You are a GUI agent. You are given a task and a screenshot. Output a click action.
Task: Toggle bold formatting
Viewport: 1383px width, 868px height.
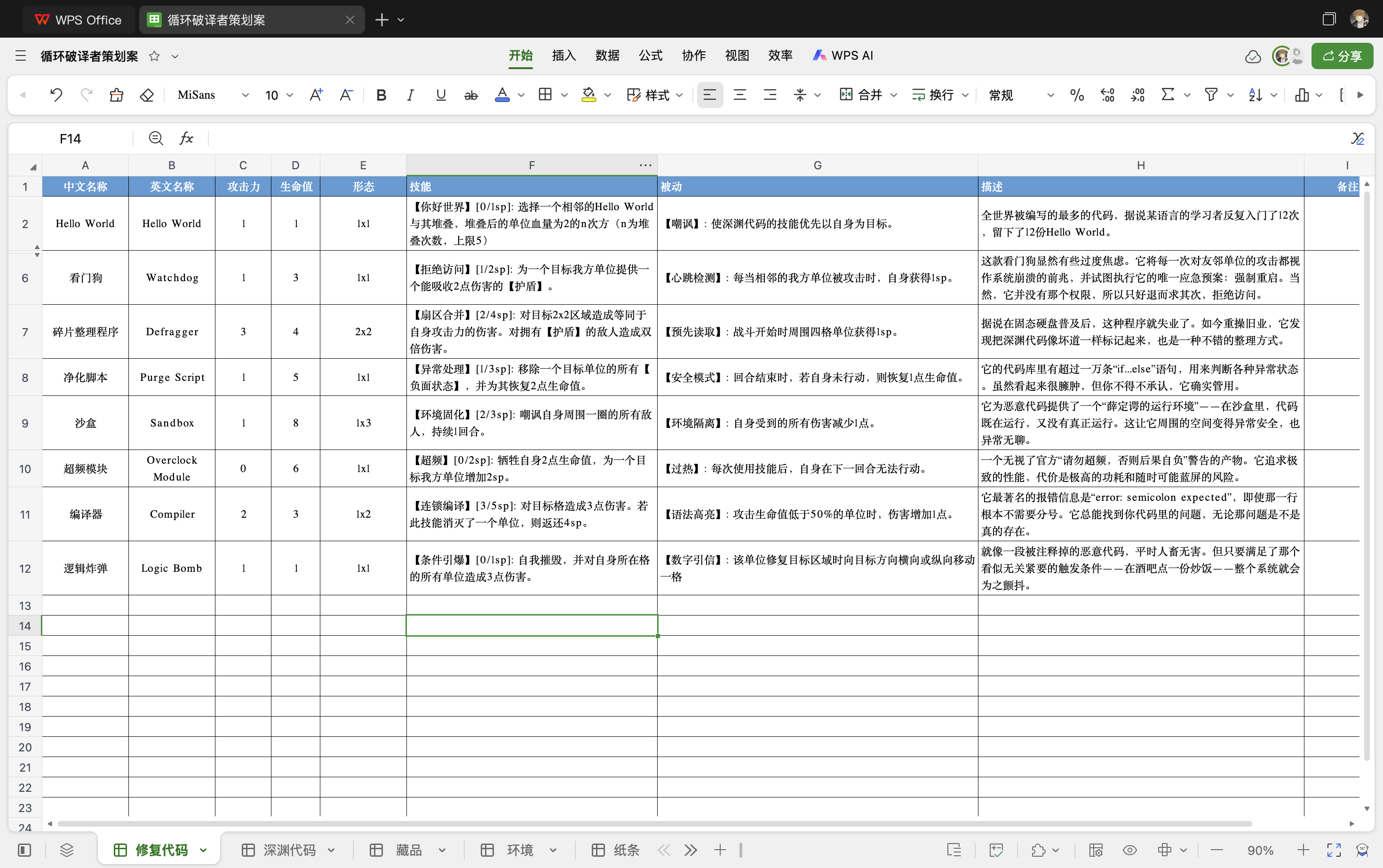pos(381,95)
